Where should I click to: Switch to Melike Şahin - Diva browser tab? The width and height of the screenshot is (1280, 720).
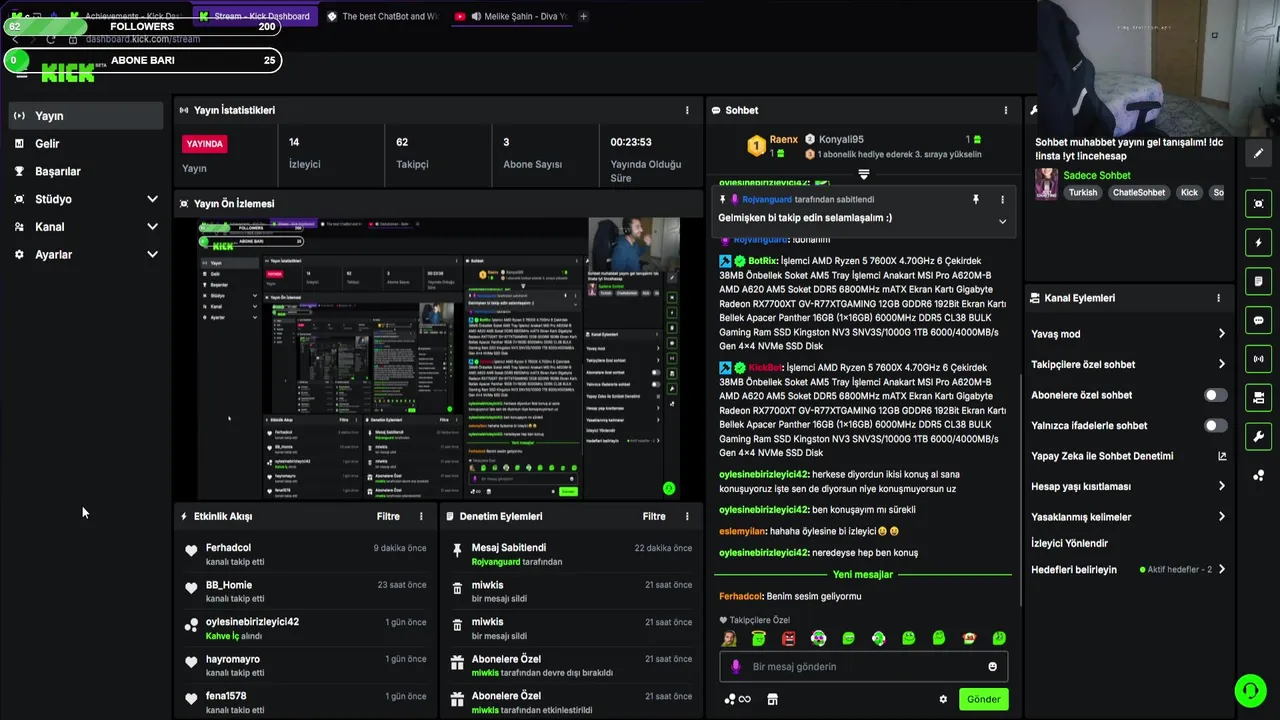tap(511, 16)
